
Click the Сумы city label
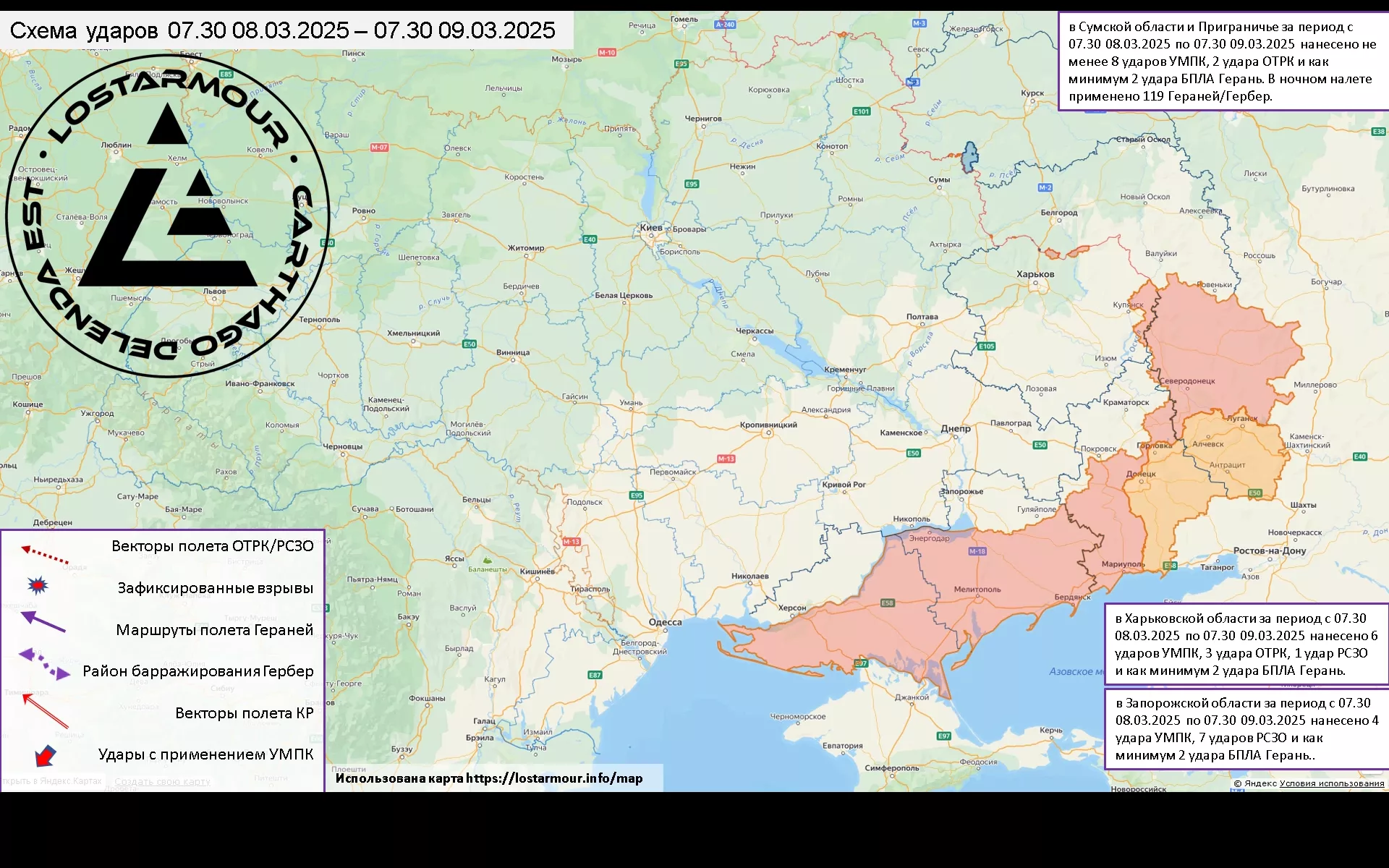(939, 179)
